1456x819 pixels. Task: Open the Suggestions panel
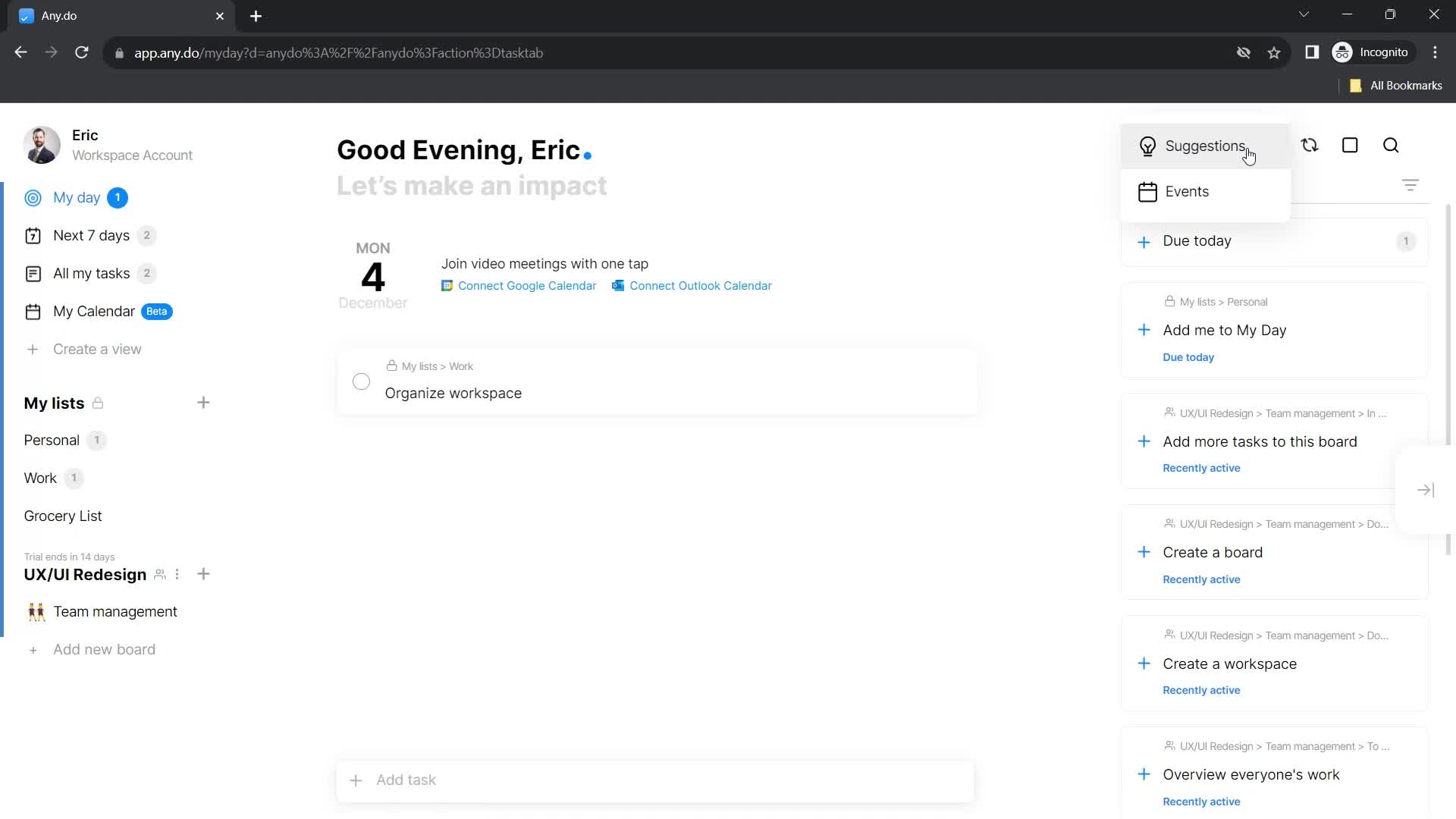tap(1193, 145)
